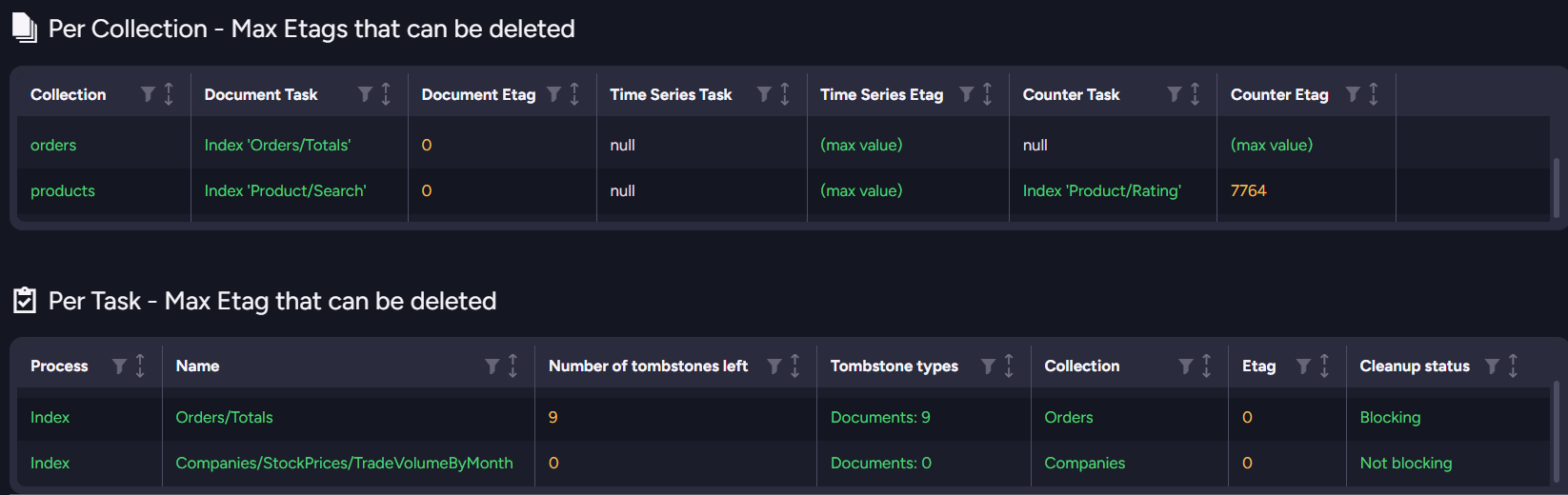Filter the Counter Task column
The image size is (1568, 495).
point(1174,94)
